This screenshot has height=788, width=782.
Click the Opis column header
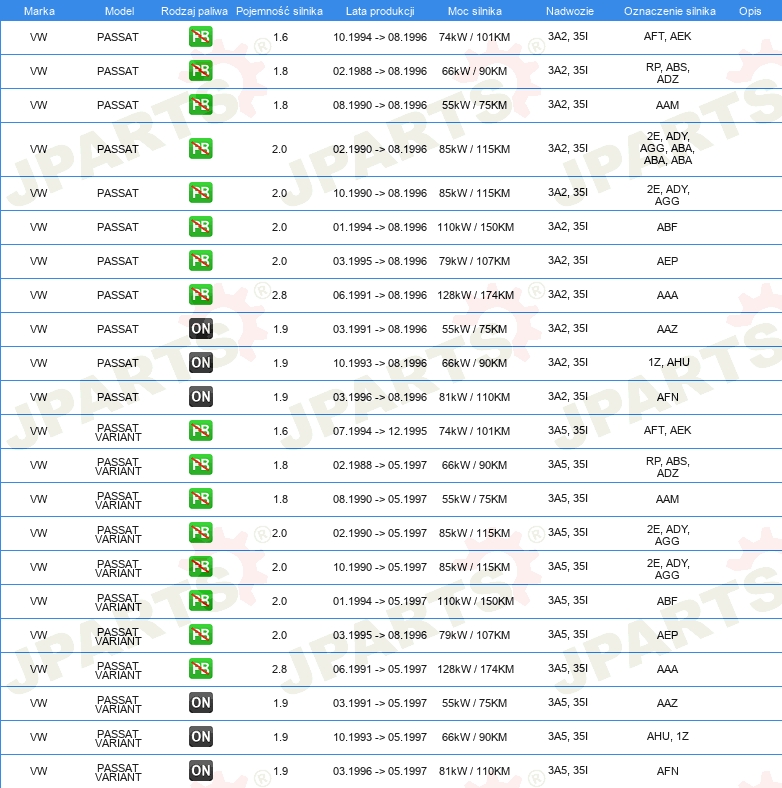point(750,11)
